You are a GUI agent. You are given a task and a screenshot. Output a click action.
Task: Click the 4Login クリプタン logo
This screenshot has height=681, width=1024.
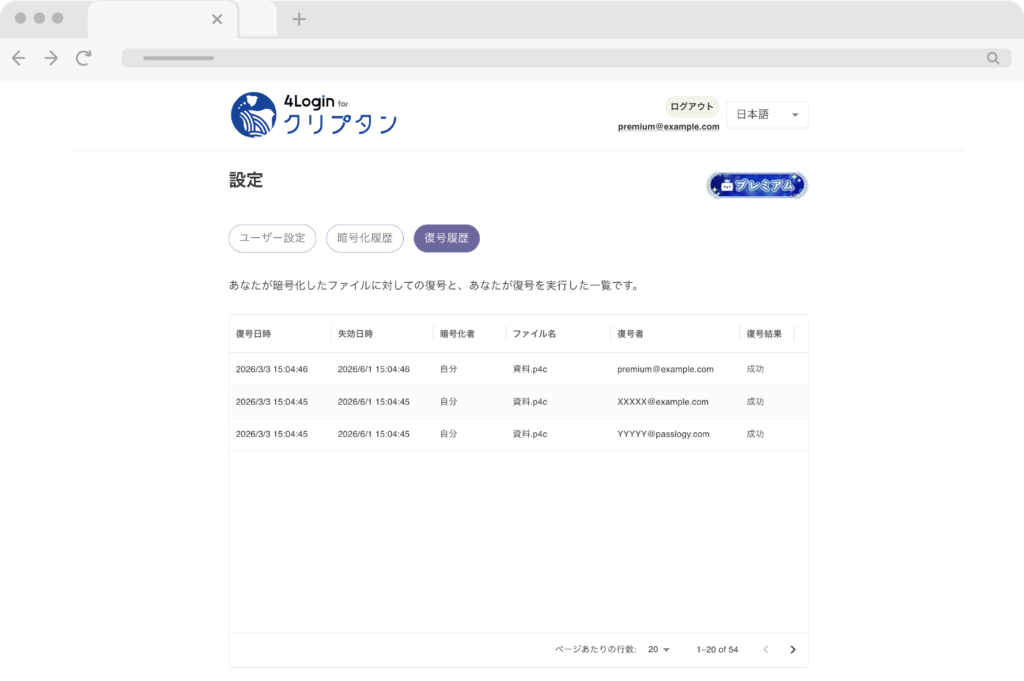[x=314, y=115]
